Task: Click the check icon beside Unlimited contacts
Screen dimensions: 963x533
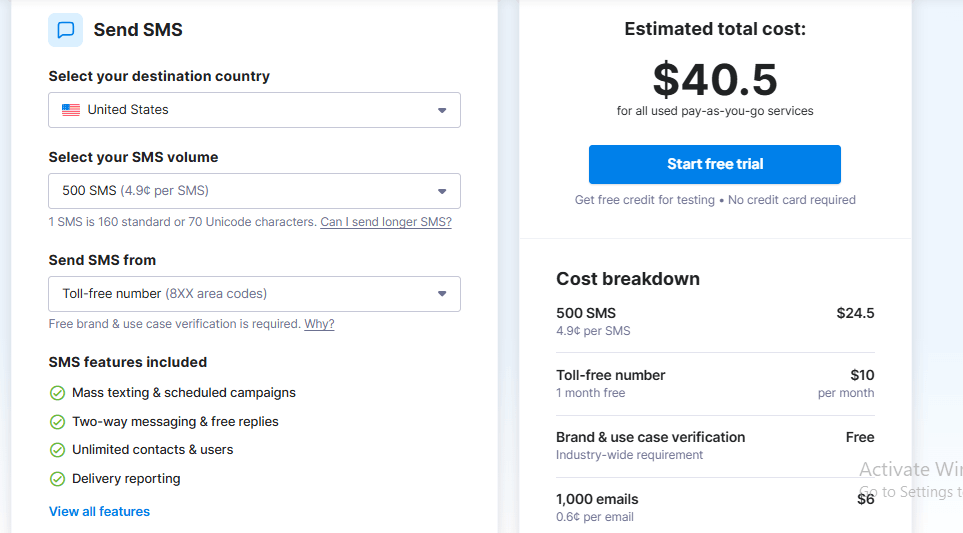Action: [x=57, y=450]
